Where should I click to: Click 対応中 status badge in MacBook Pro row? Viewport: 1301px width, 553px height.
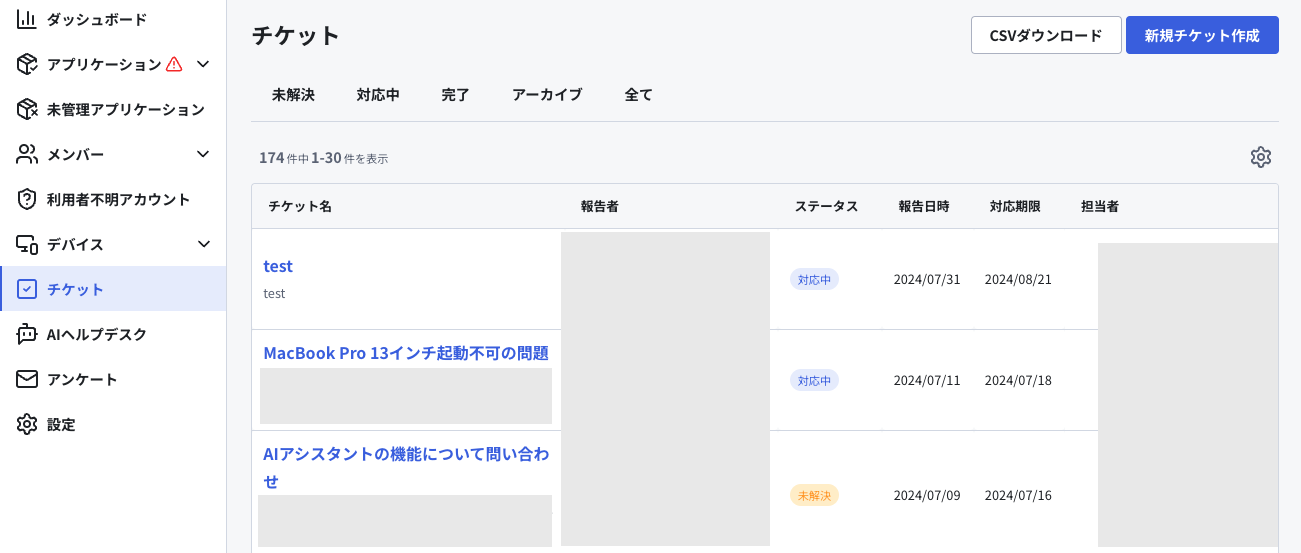[814, 380]
